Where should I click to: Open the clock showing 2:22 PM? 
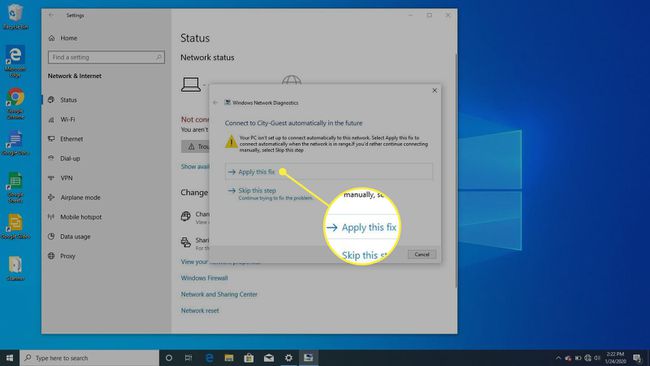(615, 358)
